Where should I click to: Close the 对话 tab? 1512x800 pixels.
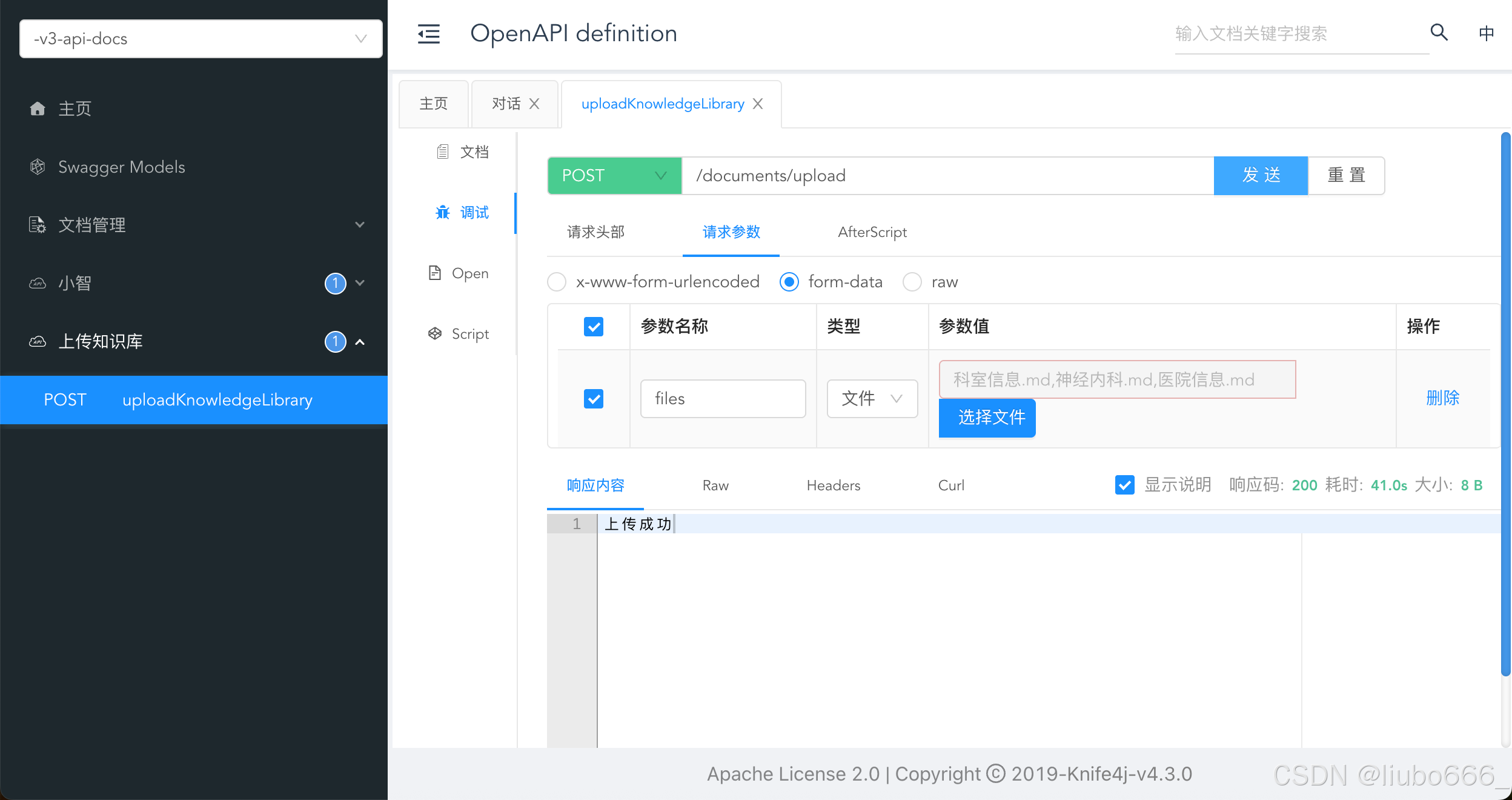coord(534,104)
